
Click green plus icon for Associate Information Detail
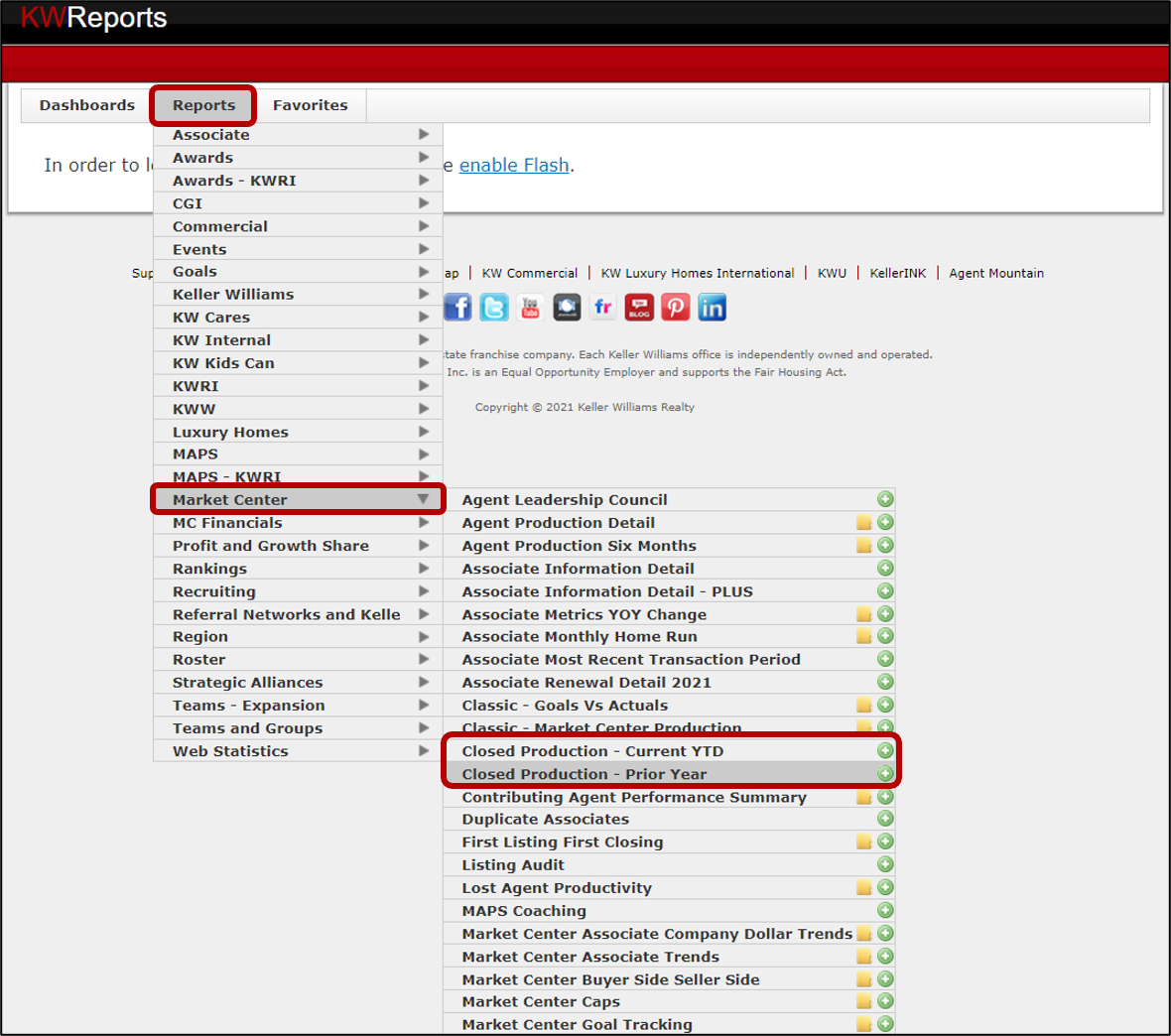pyautogui.click(x=885, y=569)
